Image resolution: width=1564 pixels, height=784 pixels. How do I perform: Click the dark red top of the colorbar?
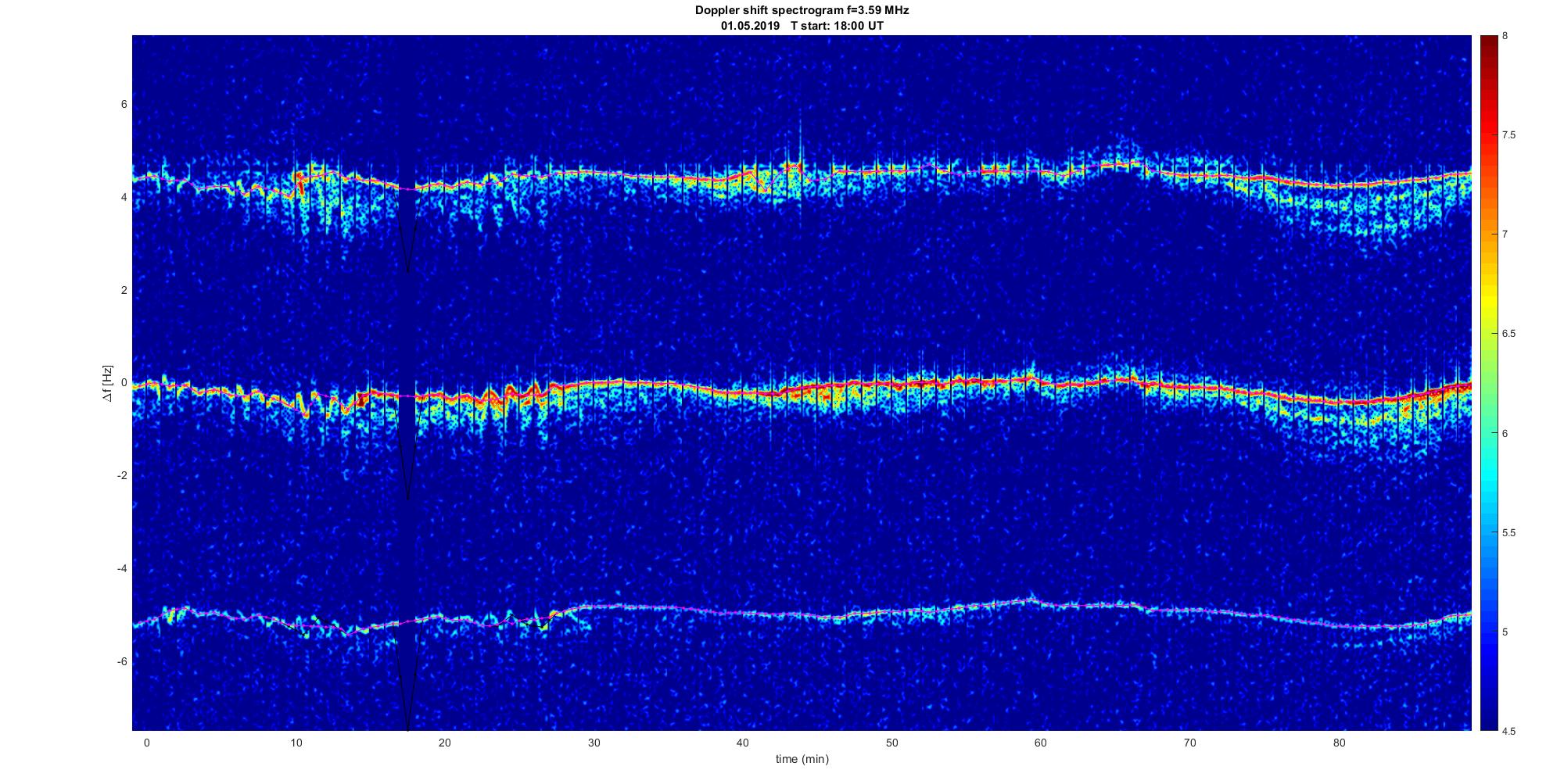(1488, 47)
